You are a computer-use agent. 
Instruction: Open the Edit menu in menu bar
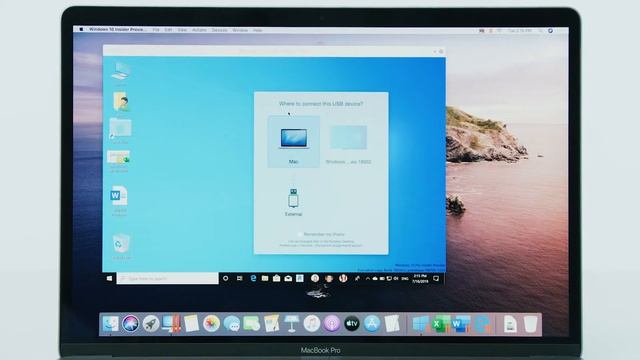[168, 30]
